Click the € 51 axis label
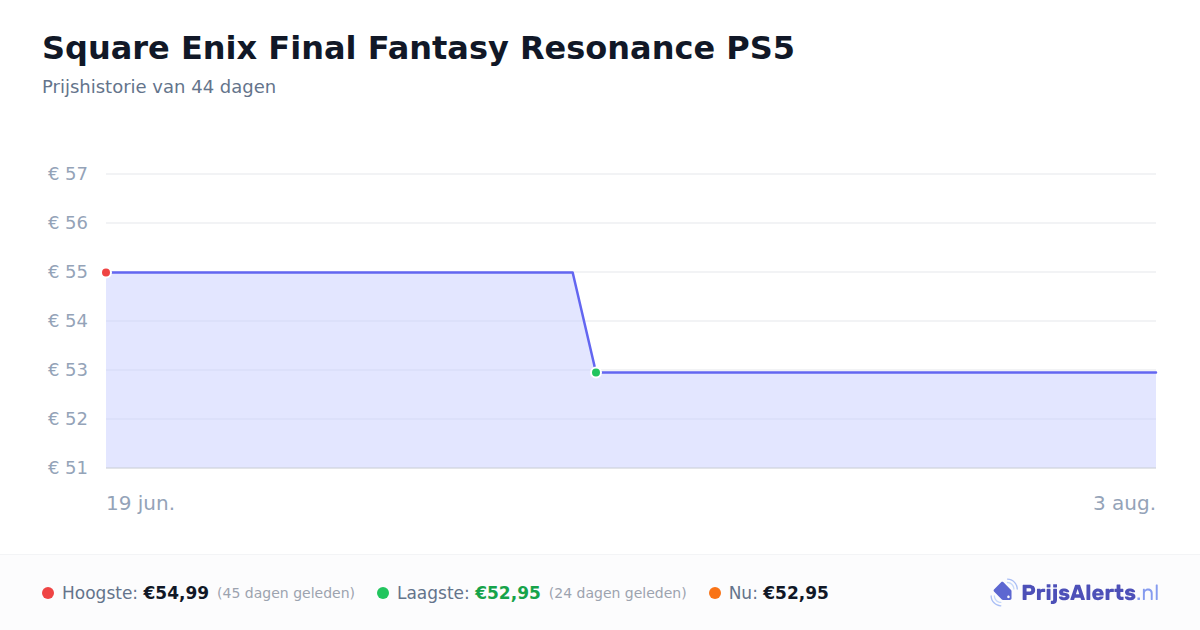1200x630 pixels. (68, 468)
